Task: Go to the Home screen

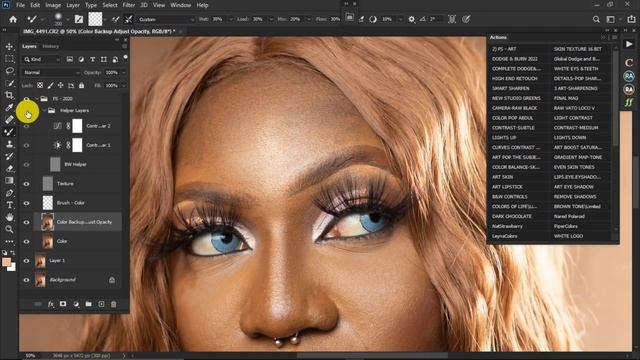Action: click(x=13, y=19)
